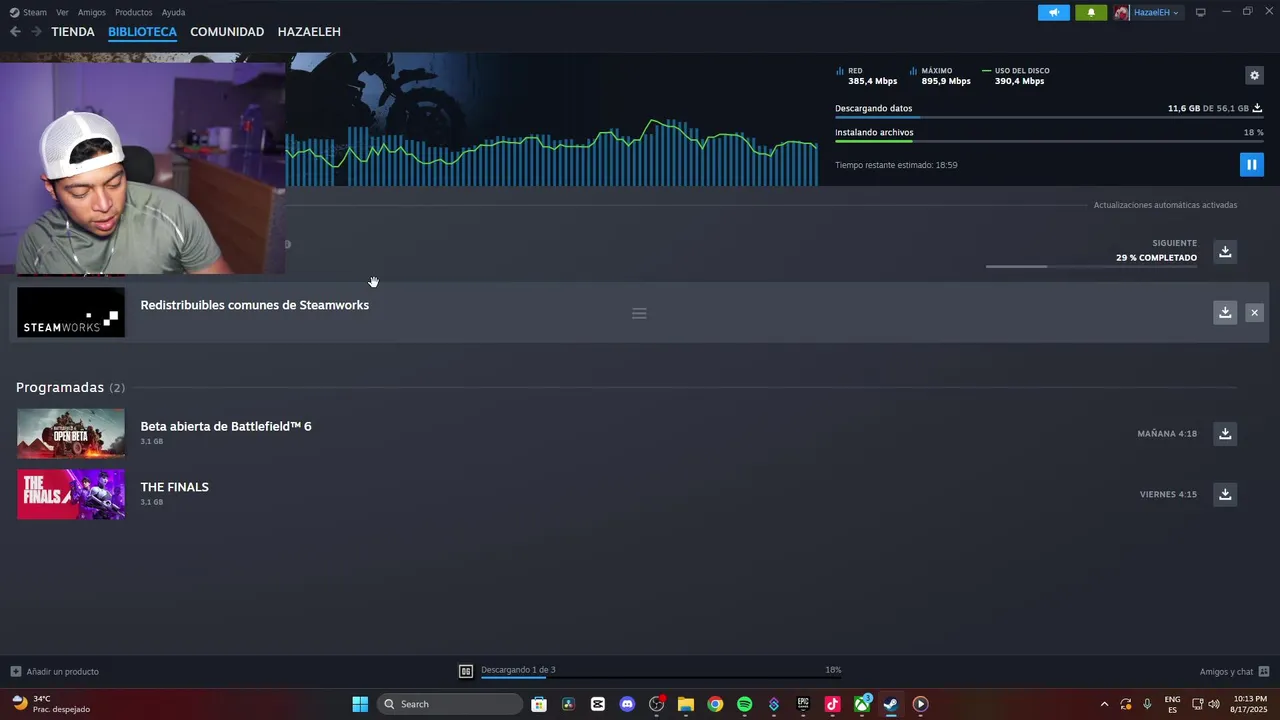Pause the current download

(1251, 164)
